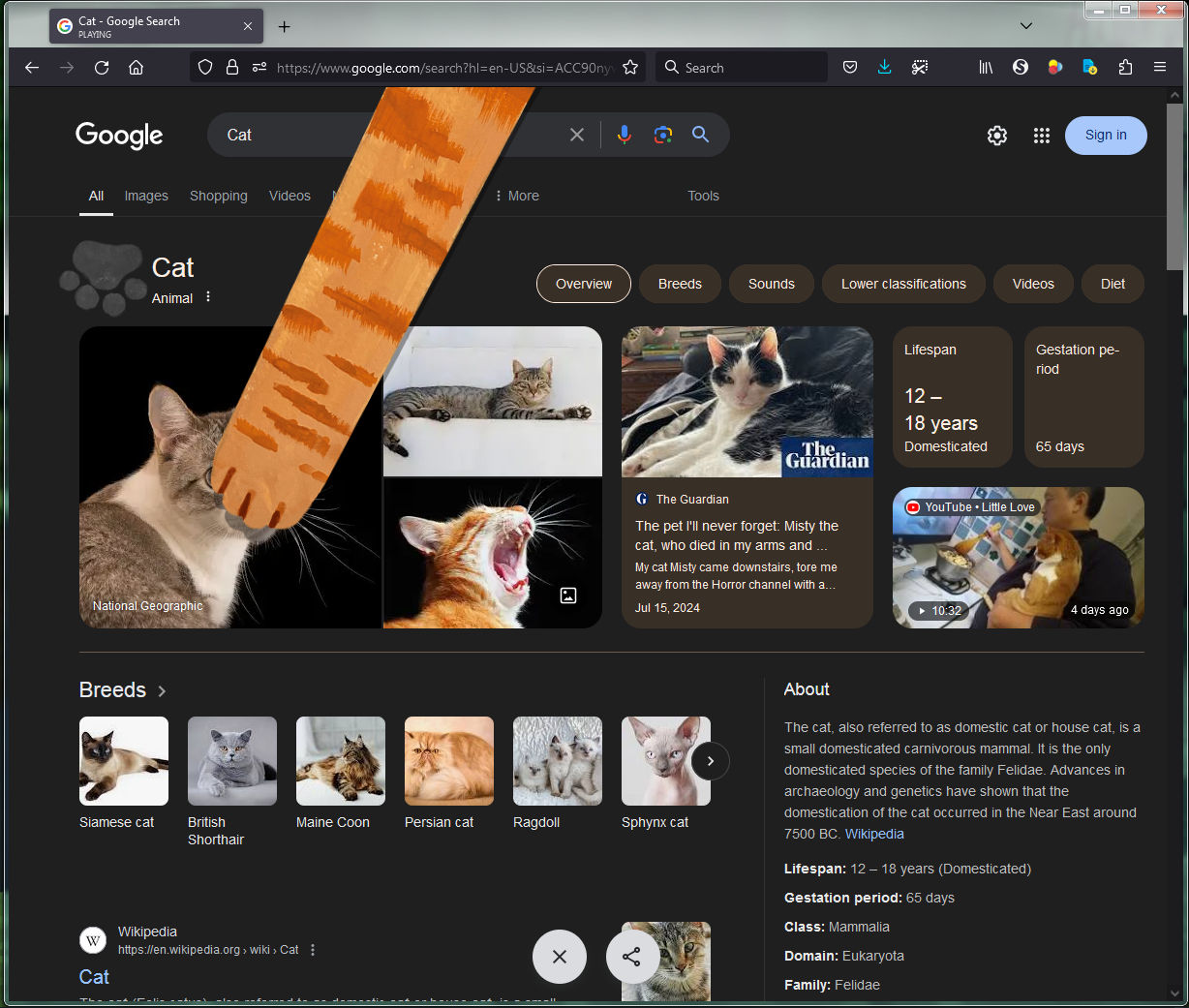Open the Firefox downloads panel

885,68
